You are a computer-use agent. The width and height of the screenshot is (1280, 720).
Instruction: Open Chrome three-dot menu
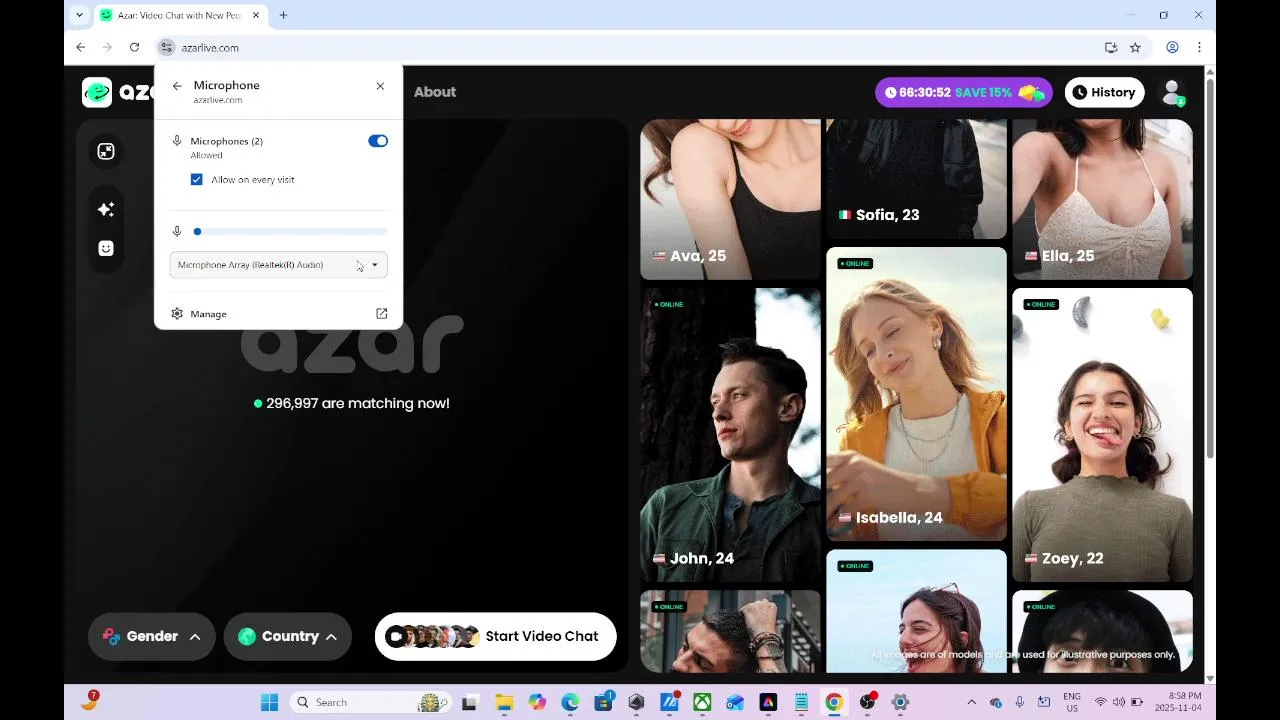pyautogui.click(x=1199, y=47)
